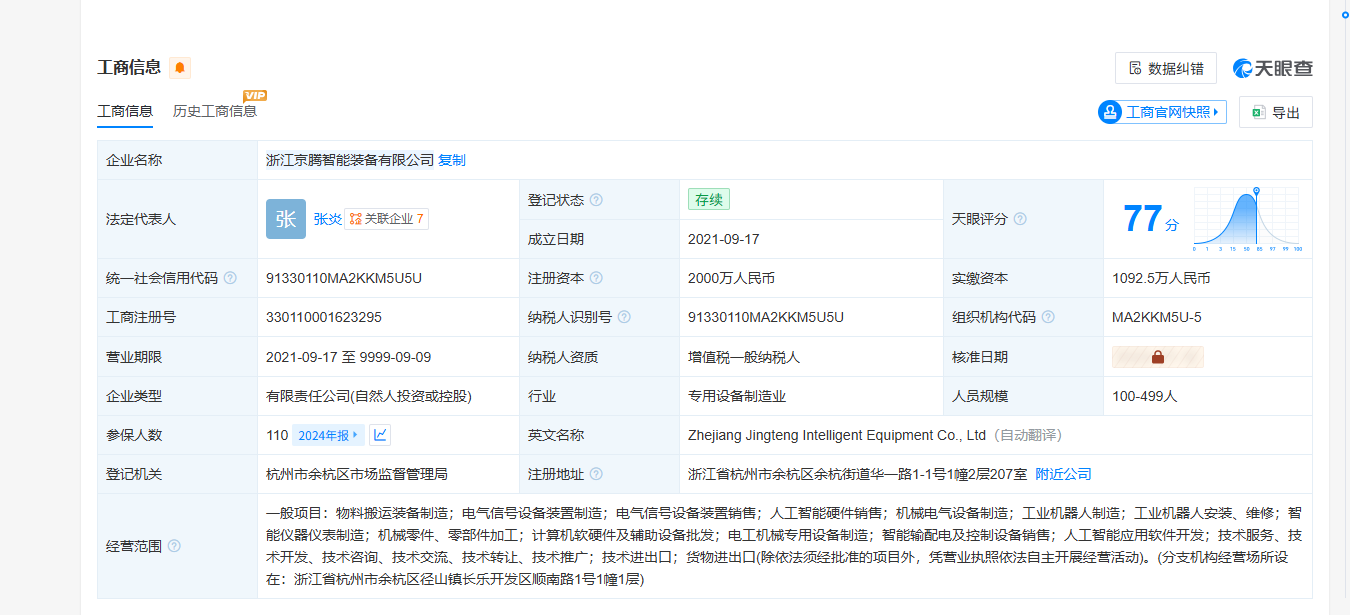Image resolution: width=1350 pixels, height=615 pixels.
Task: Click help icon next to 登记状态
Action: pyautogui.click(x=596, y=200)
